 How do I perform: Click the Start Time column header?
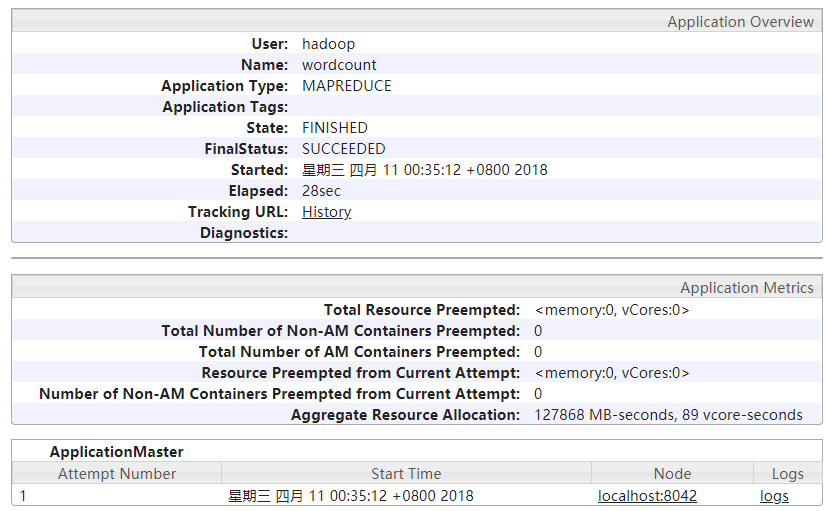click(x=405, y=474)
